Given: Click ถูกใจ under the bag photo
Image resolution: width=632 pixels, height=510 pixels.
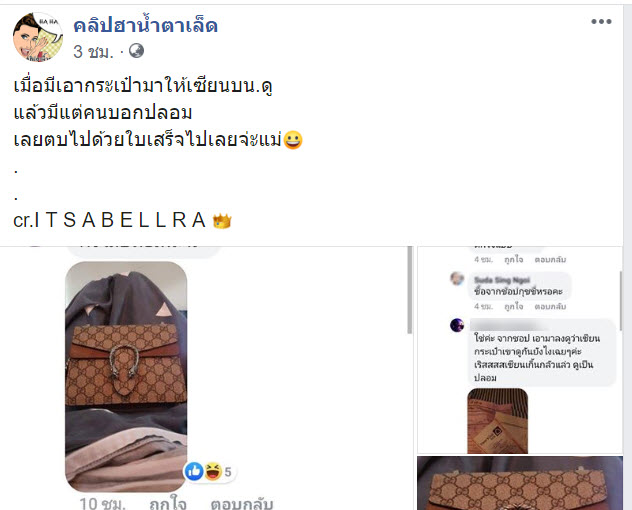Looking at the screenshot, I should pyautogui.click(x=168, y=504).
